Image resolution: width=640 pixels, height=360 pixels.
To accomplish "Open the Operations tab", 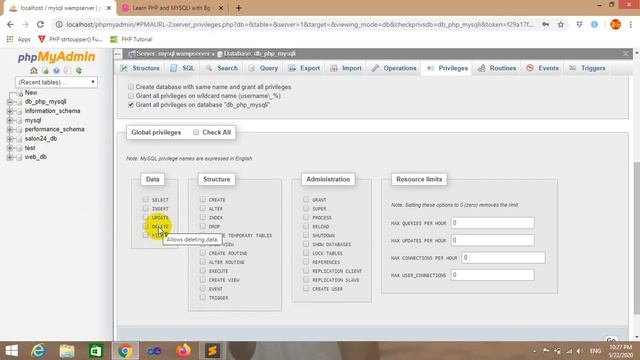I will [x=394, y=68].
